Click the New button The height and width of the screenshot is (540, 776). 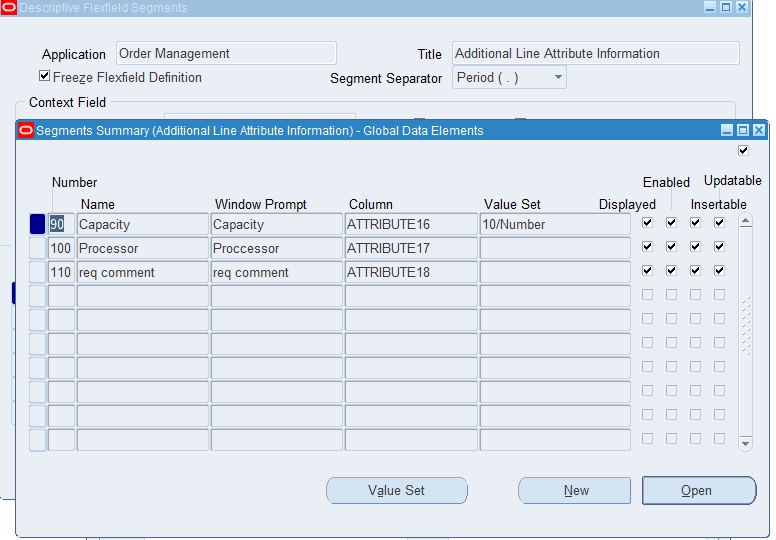(x=574, y=490)
